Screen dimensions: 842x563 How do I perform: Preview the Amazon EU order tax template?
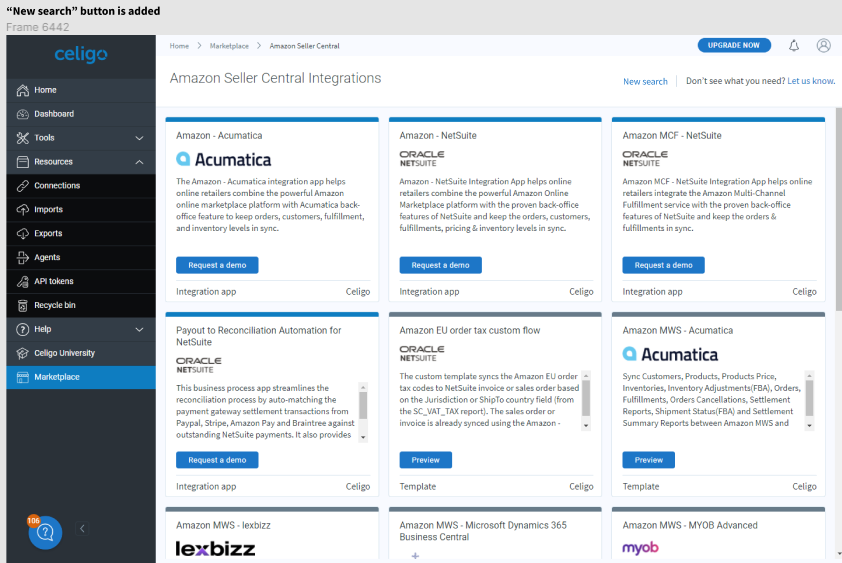[425, 460]
